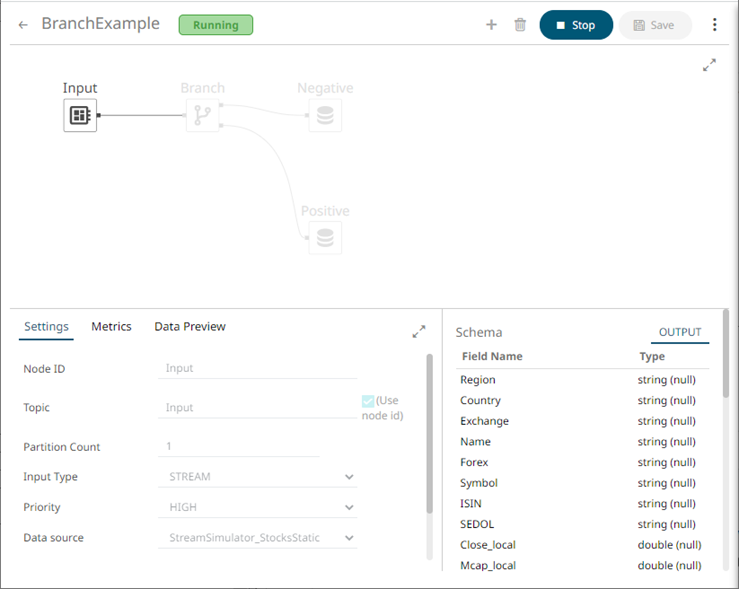Expand the settings panel with arrows icon
The width and height of the screenshot is (739, 589).
coord(419,332)
